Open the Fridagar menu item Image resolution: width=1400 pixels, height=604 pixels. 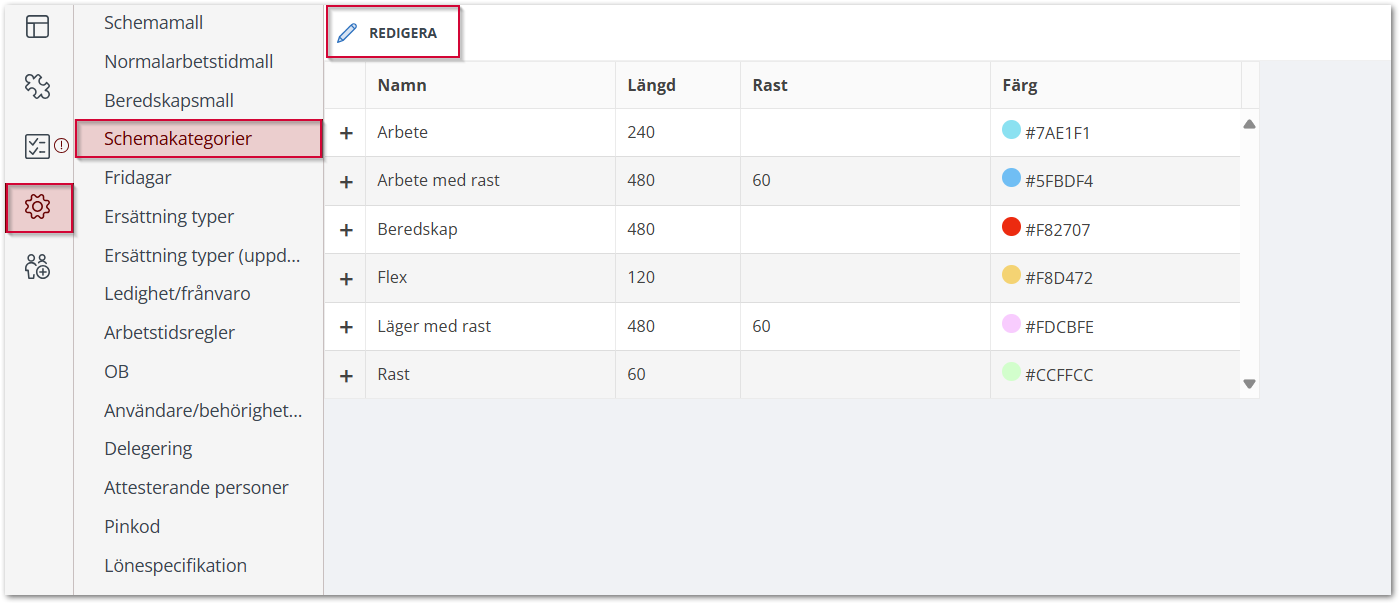[x=138, y=178]
